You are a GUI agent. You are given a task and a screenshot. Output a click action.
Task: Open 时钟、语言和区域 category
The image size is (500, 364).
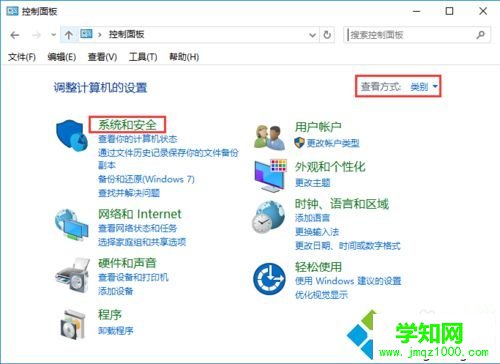[342, 204]
